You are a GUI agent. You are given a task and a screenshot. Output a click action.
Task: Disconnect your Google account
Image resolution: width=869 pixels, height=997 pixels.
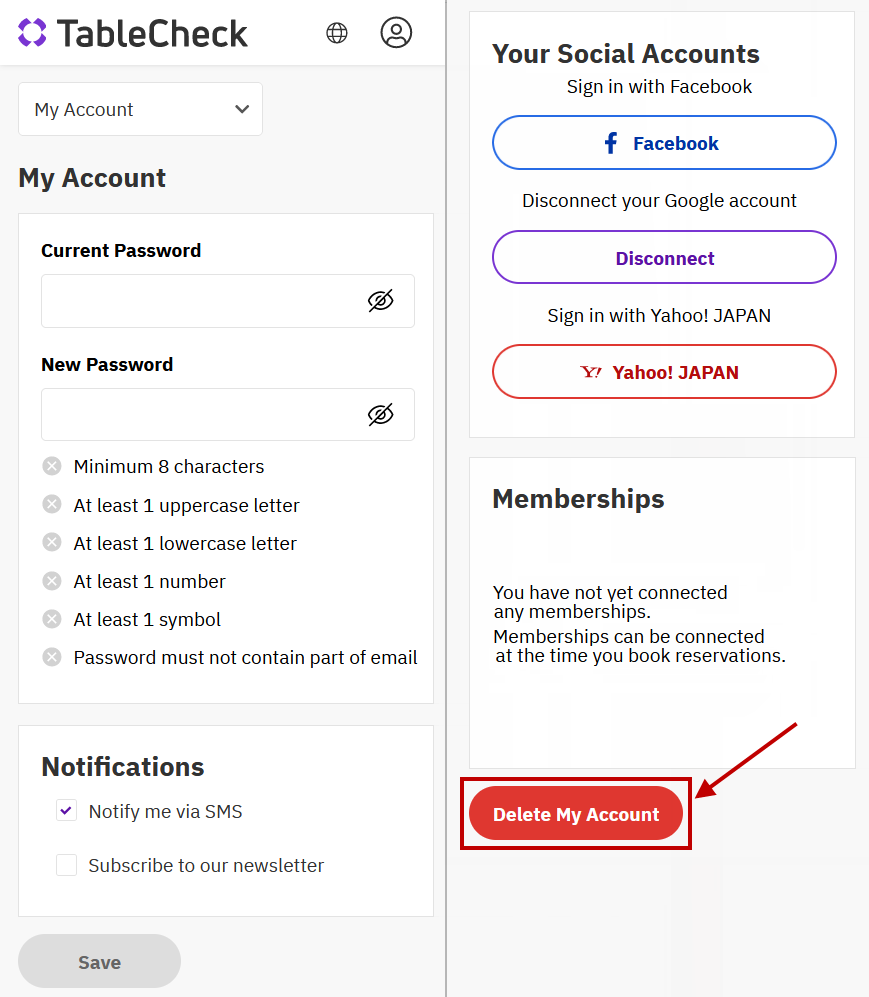pos(664,258)
